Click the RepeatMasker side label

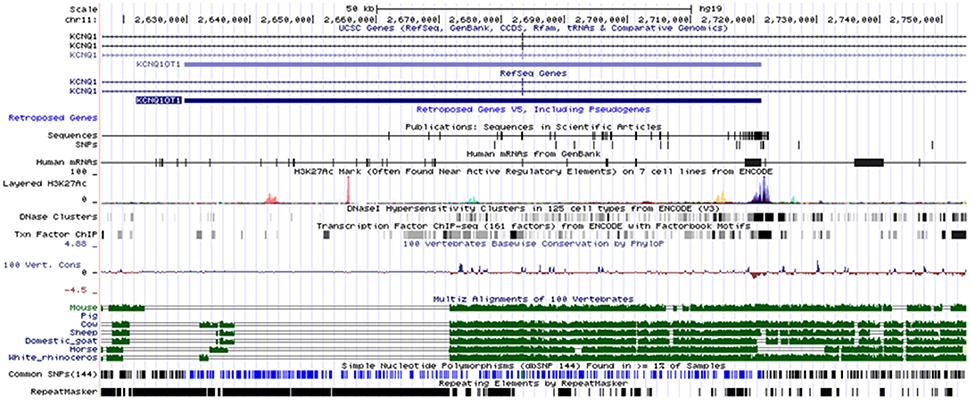[64, 391]
